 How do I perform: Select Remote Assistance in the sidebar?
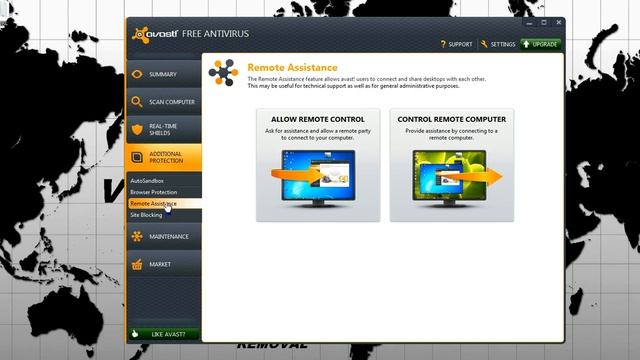coord(164,203)
